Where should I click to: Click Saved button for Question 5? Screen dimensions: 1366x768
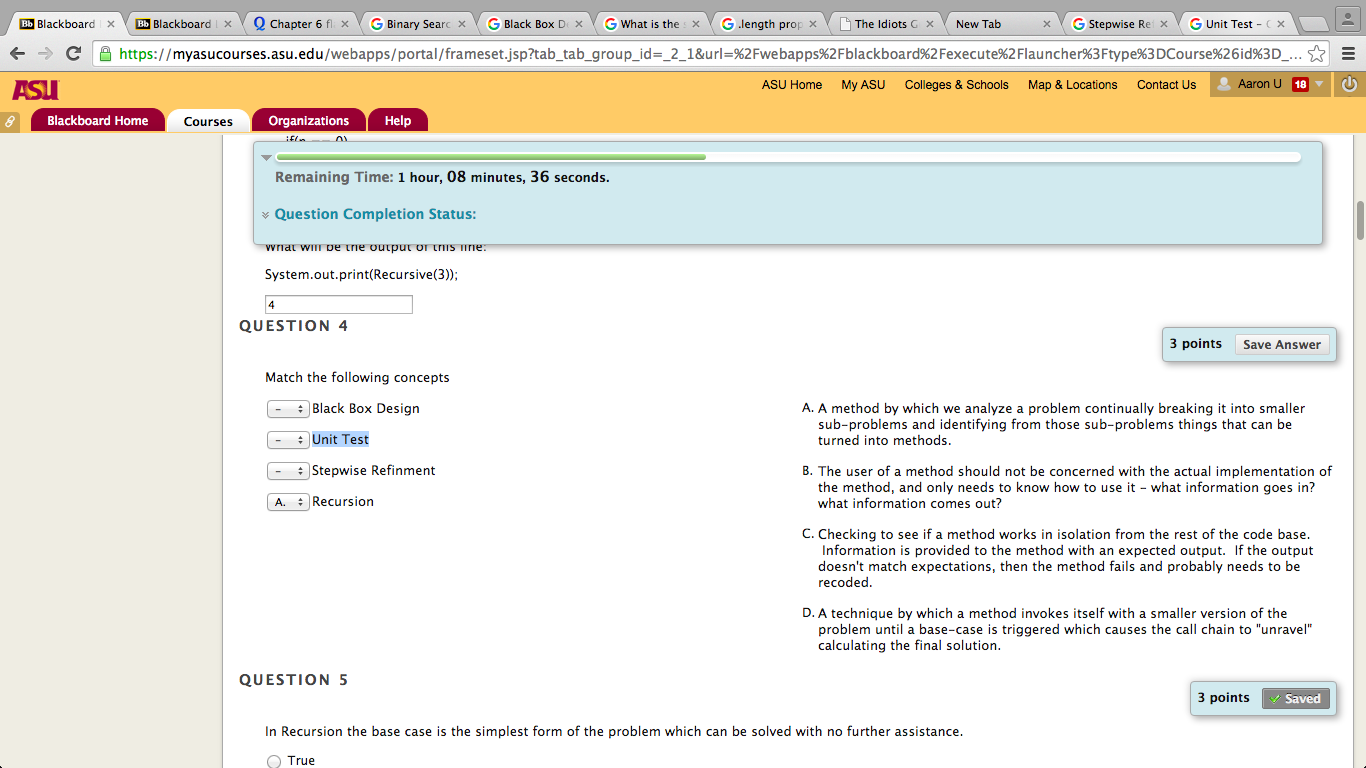(1296, 698)
